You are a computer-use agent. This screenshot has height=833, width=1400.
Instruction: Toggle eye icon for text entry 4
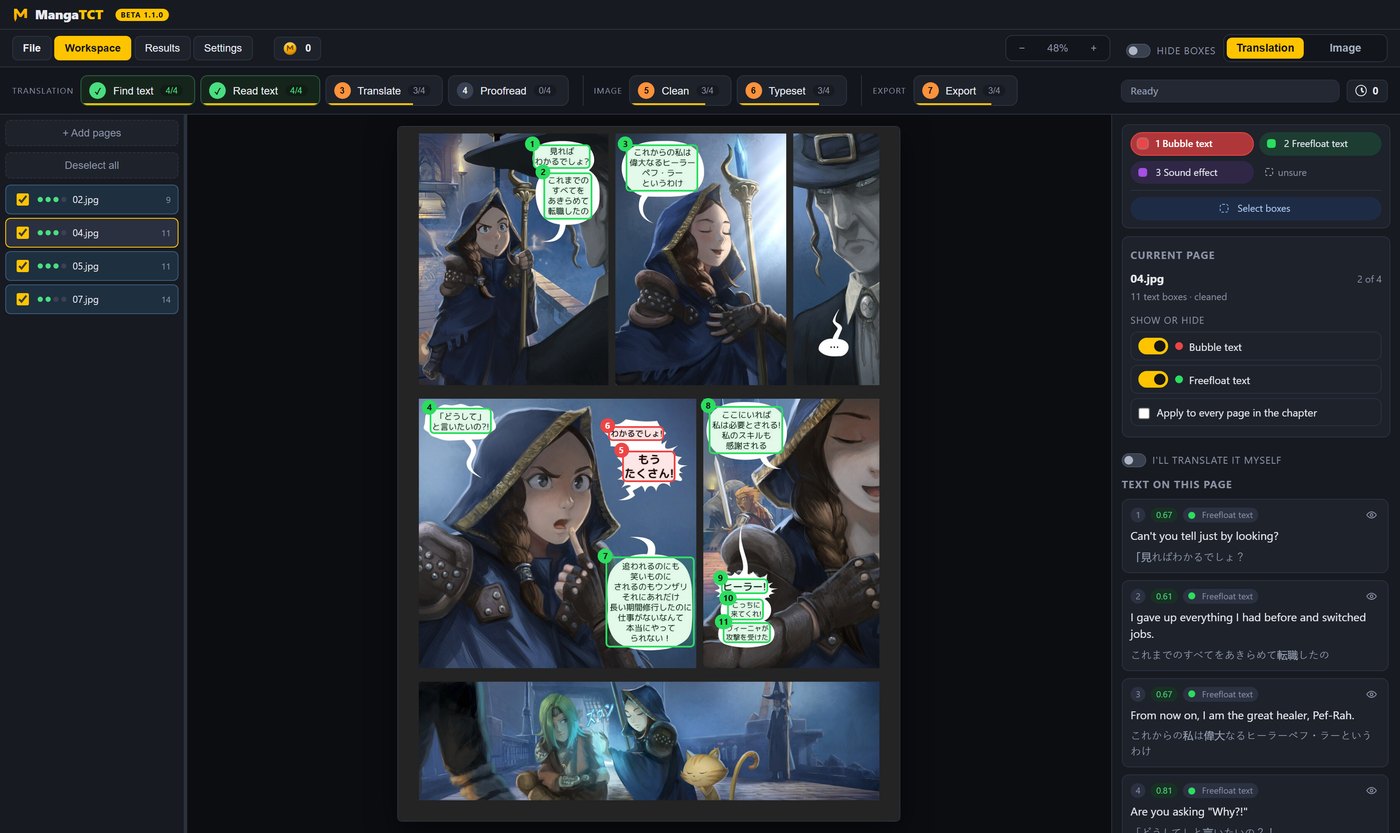1371,791
